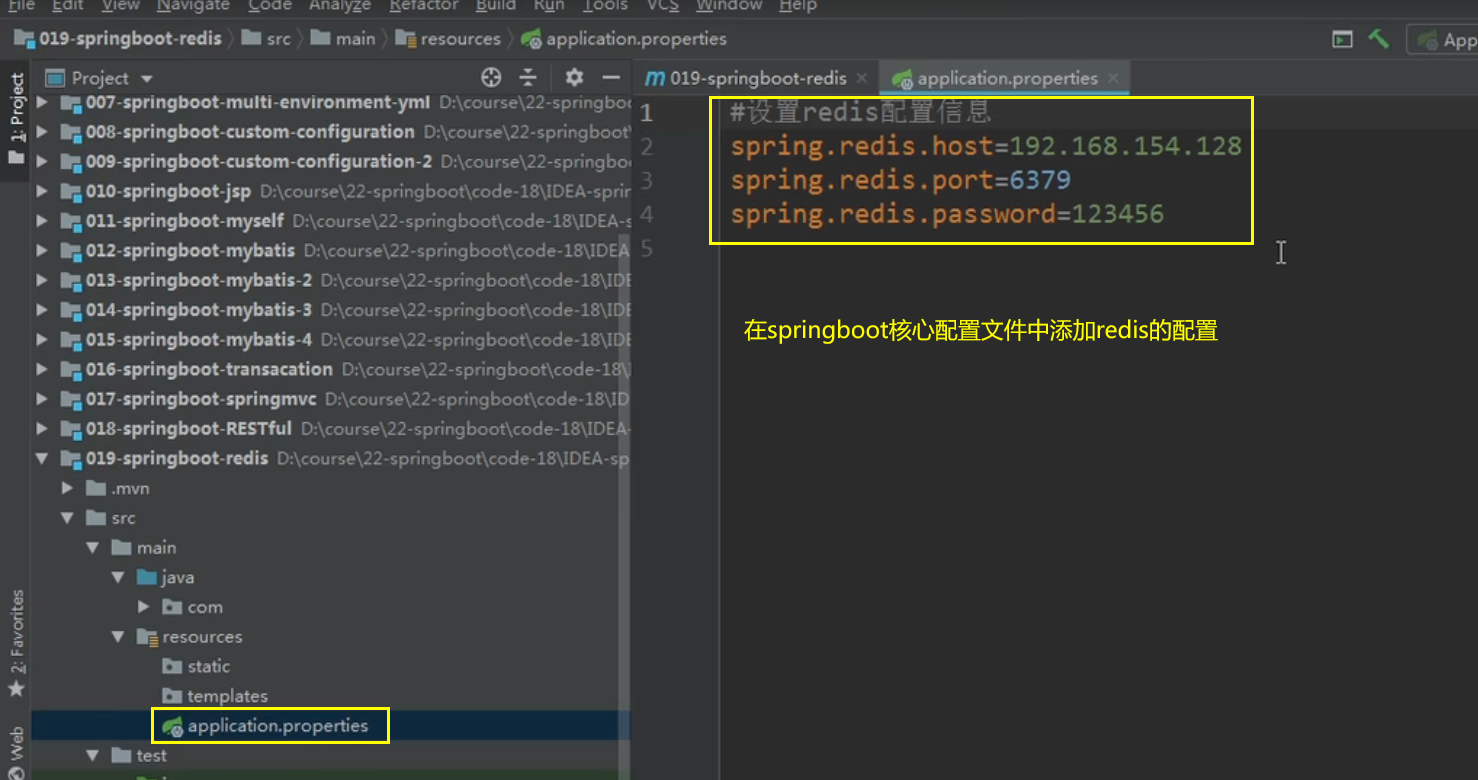Screen dimensions: 1478x780
Task: Click src breadcrumb in navigation bar
Action: 267,39
